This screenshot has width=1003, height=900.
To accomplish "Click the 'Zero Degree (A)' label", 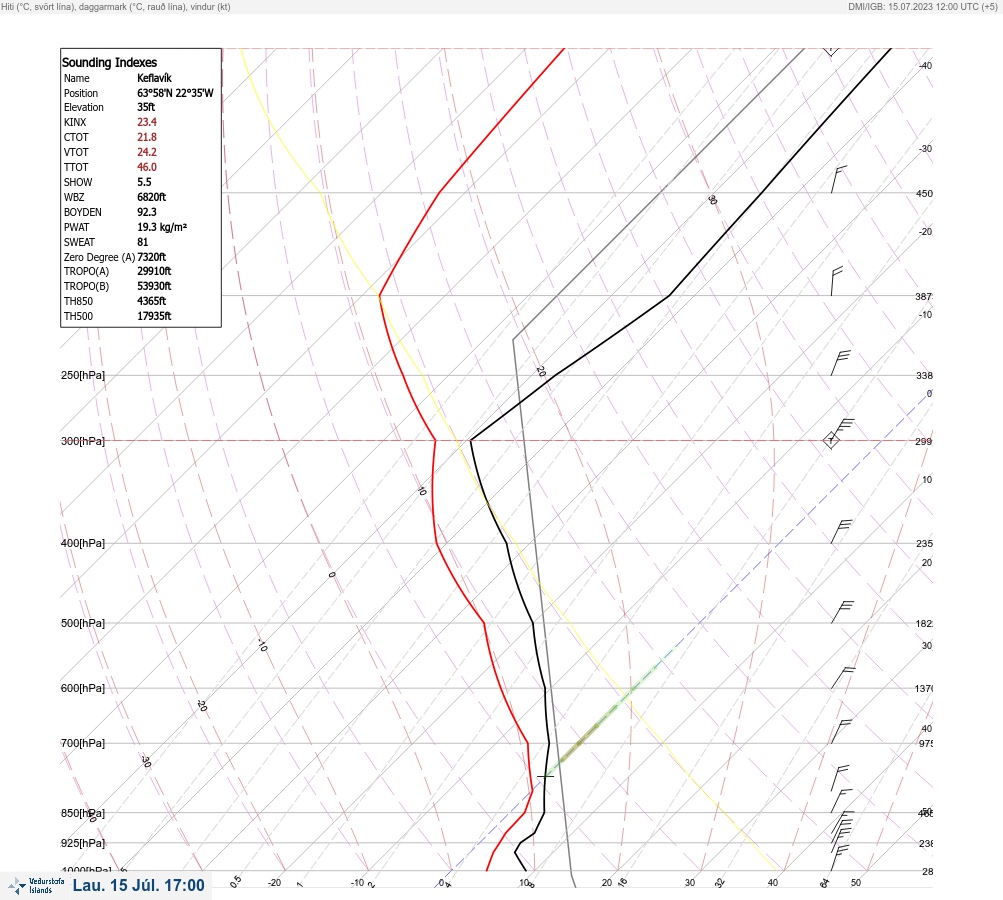I will [x=99, y=257].
